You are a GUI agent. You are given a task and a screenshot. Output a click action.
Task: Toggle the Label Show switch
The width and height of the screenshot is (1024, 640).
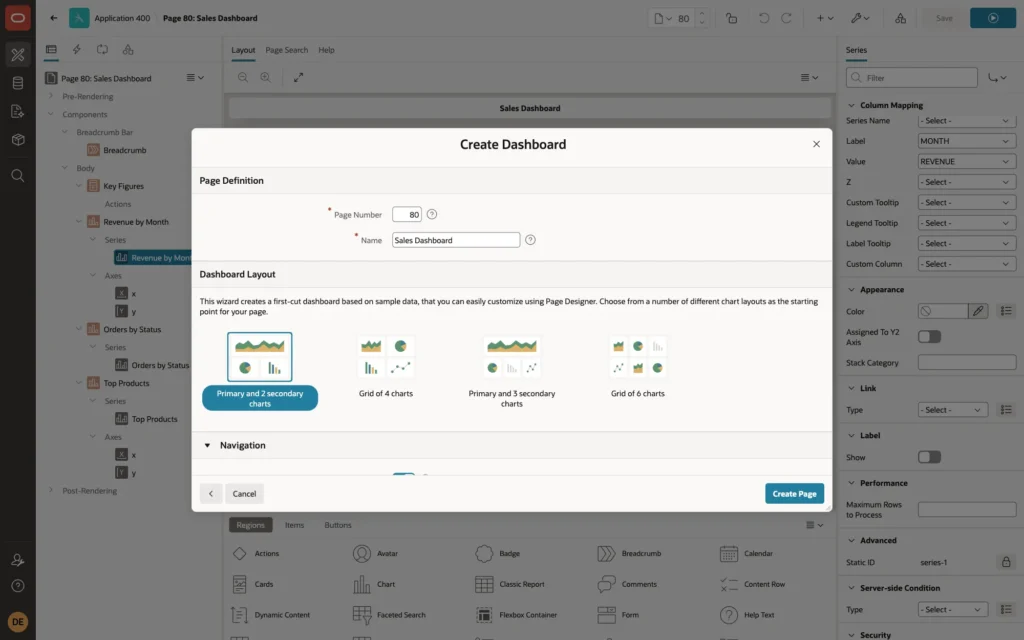coord(929,457)
